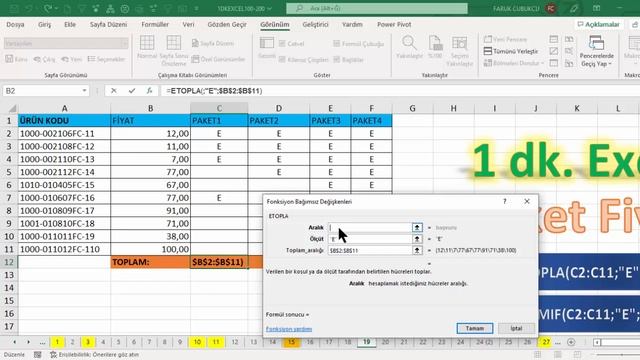Expand Bölmeleri Dondur dropdown
640x360 pixels.
point(542,63)
